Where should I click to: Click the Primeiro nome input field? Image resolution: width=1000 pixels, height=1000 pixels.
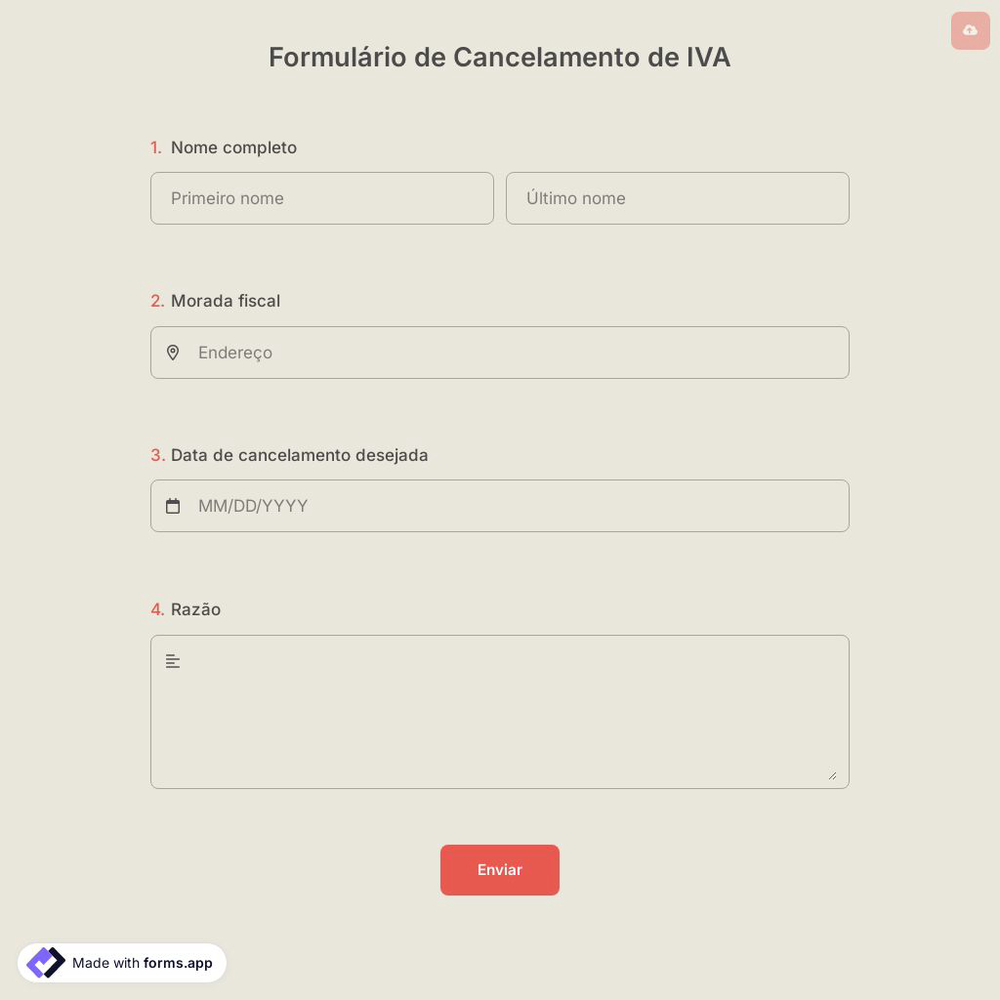pyautogui.click(x=322, y=198)
